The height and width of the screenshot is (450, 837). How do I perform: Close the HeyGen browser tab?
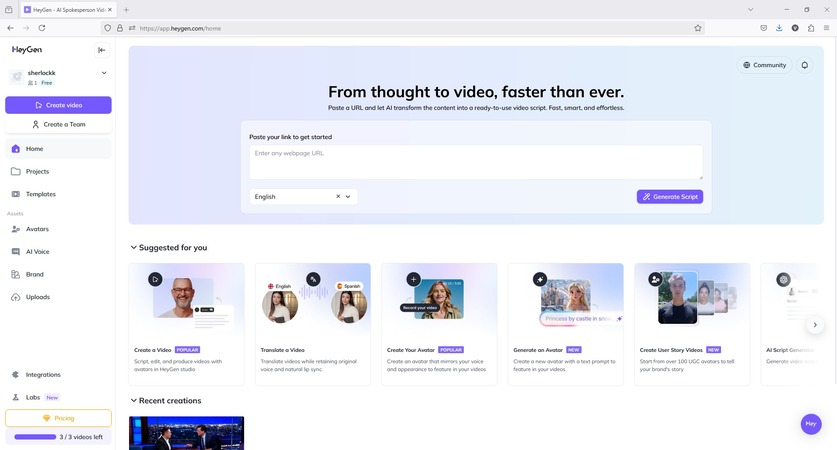(110, 10)
